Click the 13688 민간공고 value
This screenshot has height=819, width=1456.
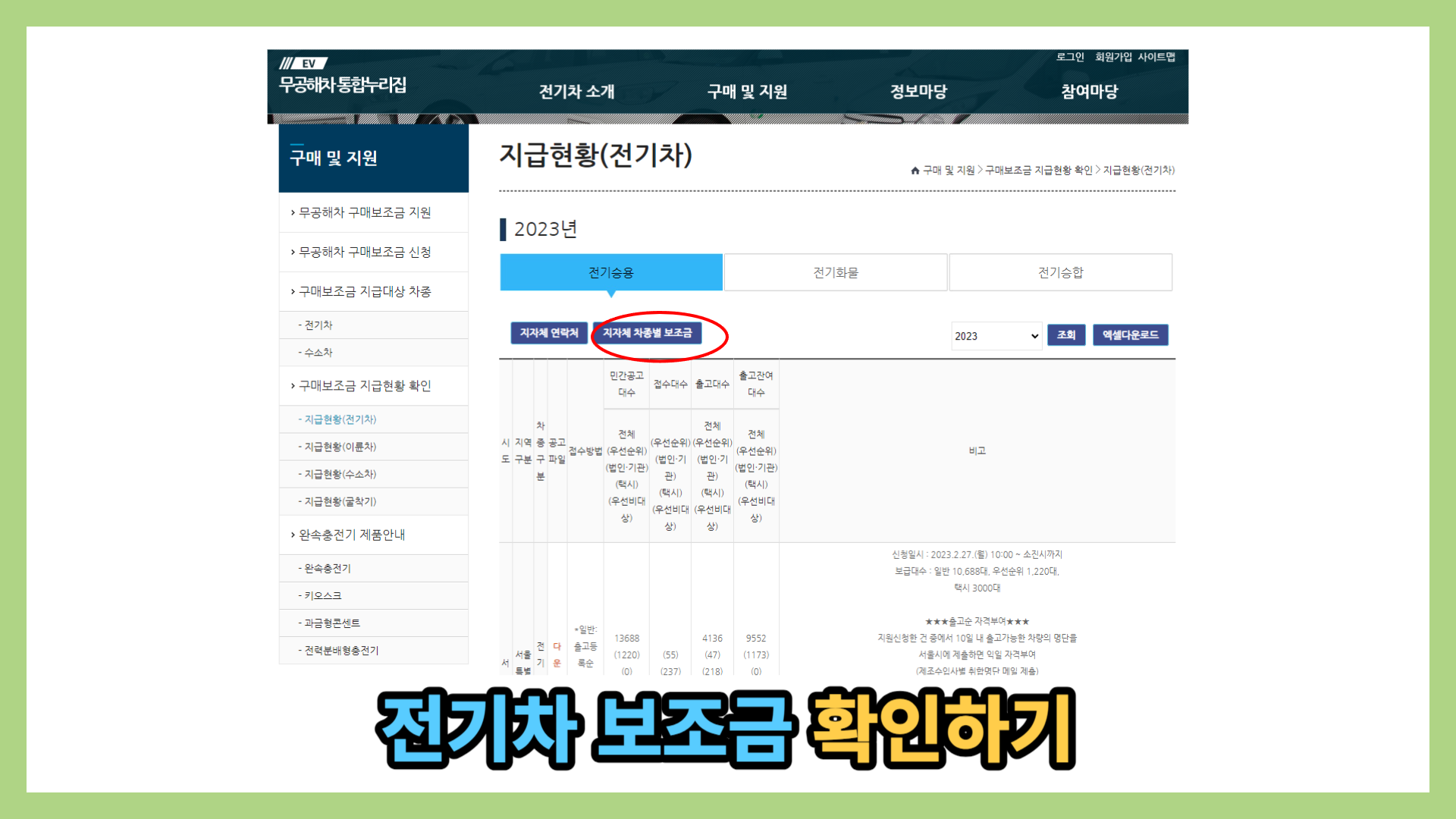(626, 639)
